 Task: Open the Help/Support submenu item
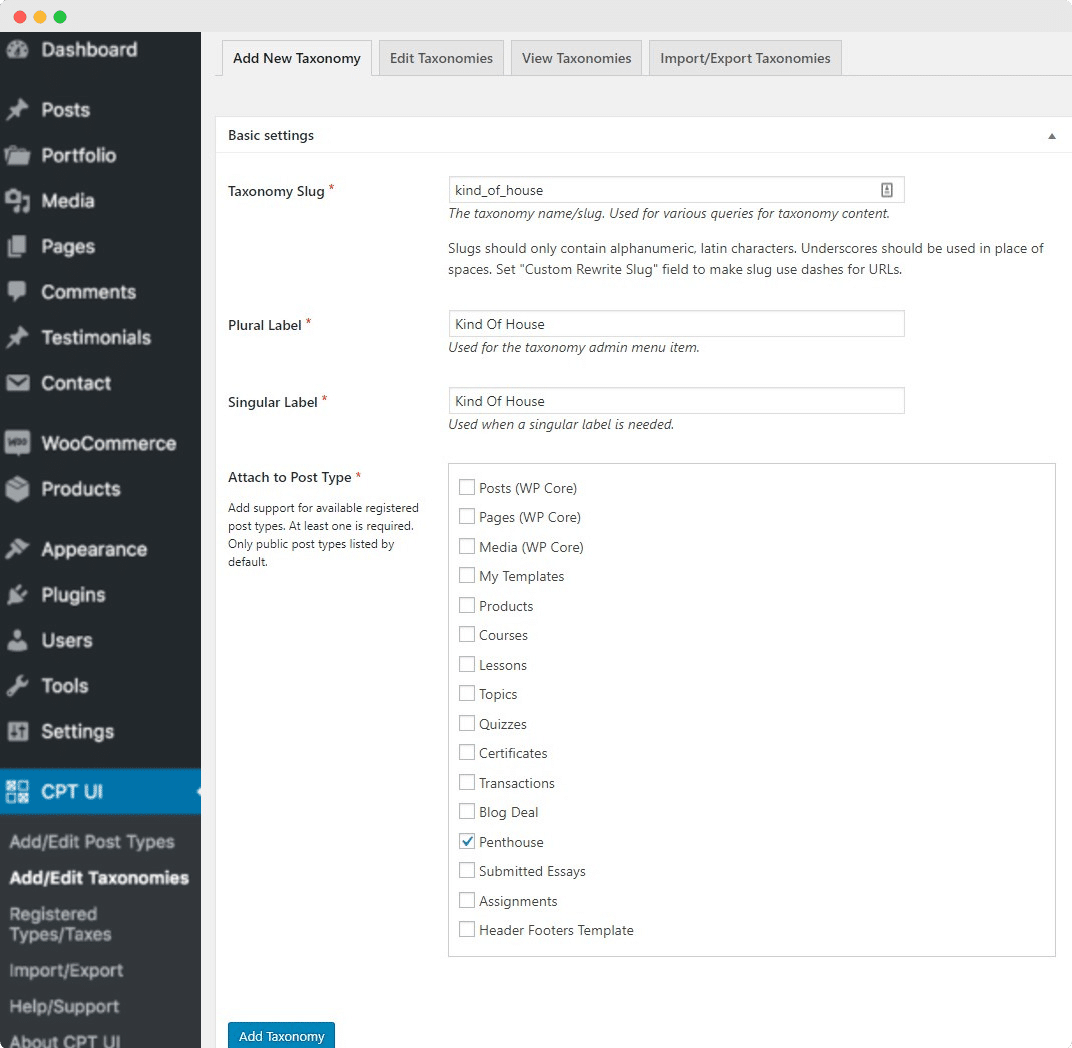pos(64,1006)
